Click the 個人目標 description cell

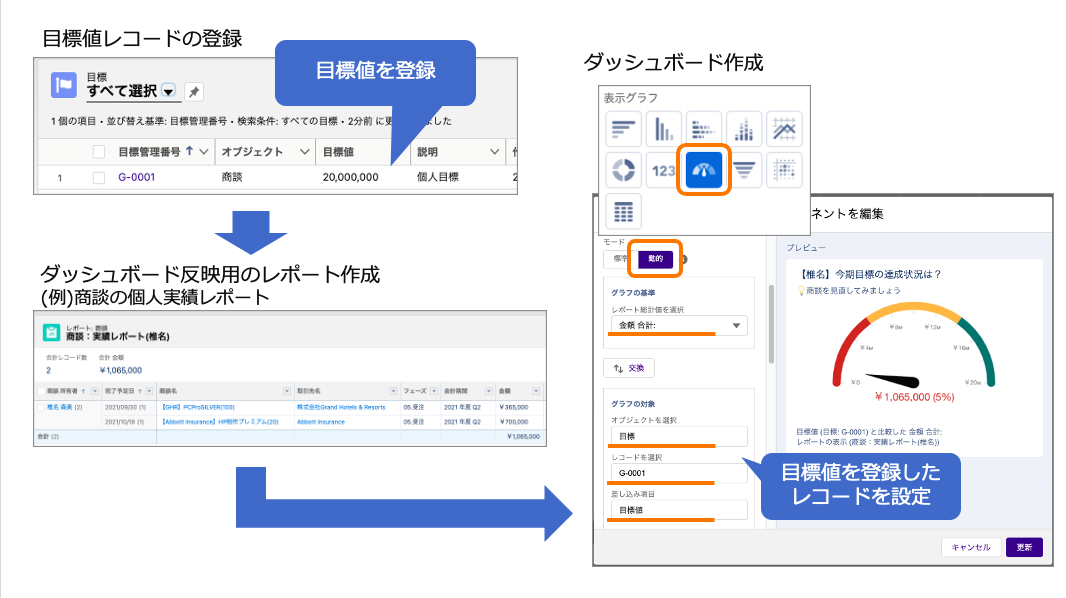(438, 177)
